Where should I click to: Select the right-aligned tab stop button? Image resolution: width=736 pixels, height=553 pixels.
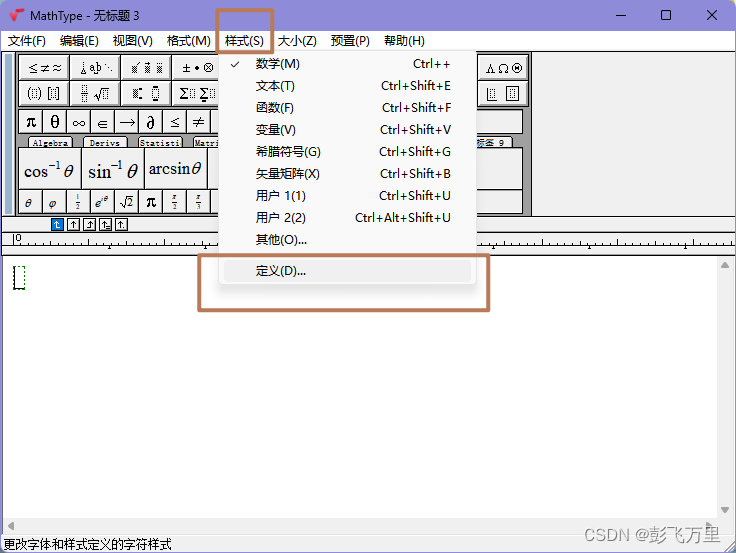pyautogui.click(x=89, y=225)
